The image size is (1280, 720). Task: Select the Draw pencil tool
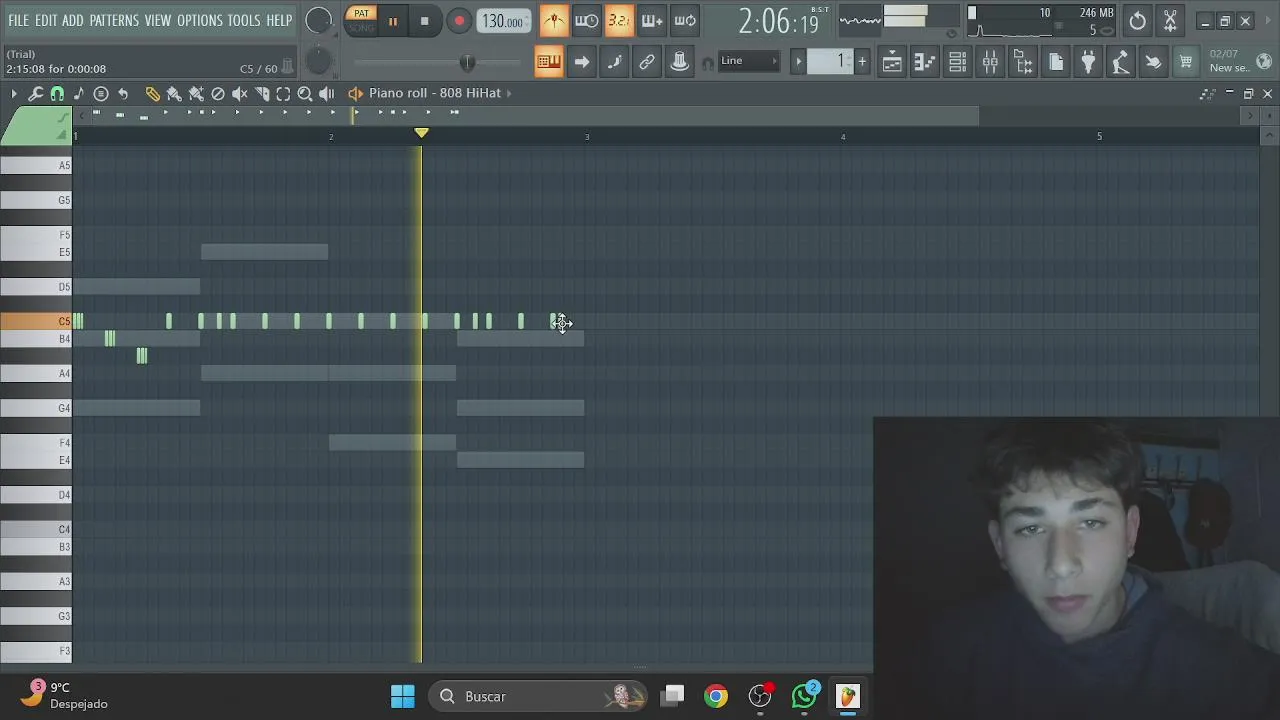tap(152, 93)
